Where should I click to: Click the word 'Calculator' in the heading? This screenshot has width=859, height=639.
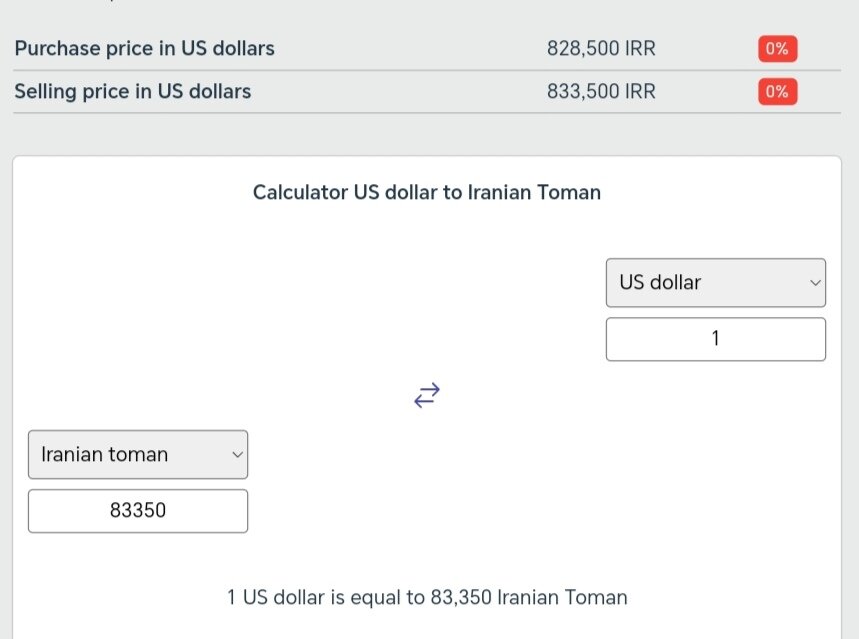pyautogui.click(x=300, y=192)
